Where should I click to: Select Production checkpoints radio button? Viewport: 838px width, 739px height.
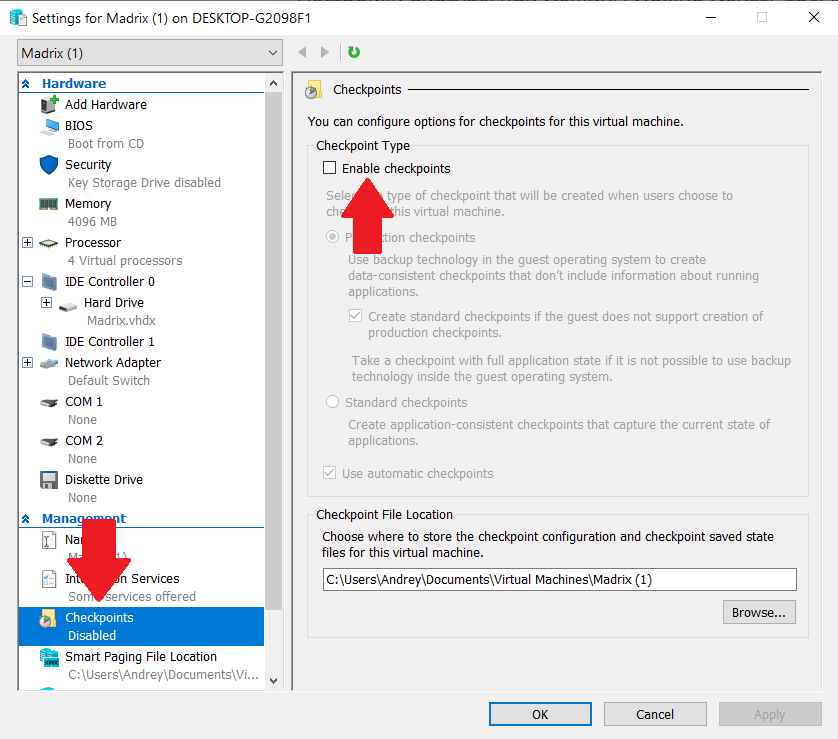332,236
